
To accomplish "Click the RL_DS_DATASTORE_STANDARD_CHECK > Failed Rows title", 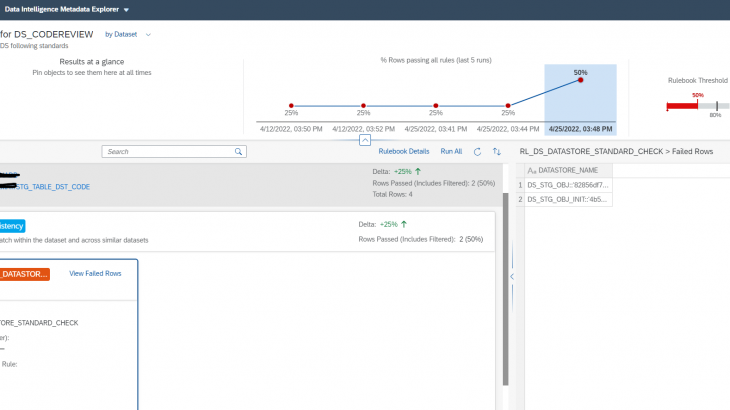I will (616, 151).
